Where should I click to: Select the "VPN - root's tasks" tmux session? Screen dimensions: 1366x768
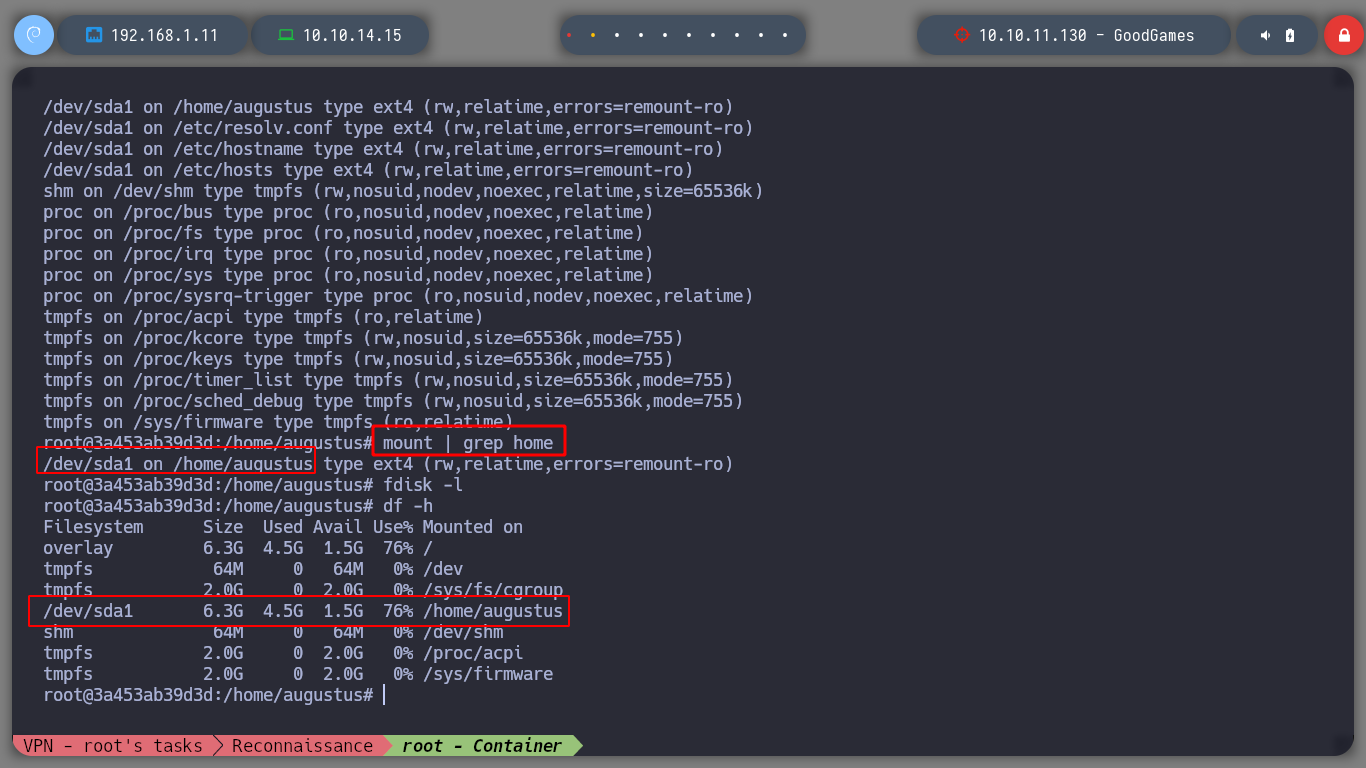point(112,746)
